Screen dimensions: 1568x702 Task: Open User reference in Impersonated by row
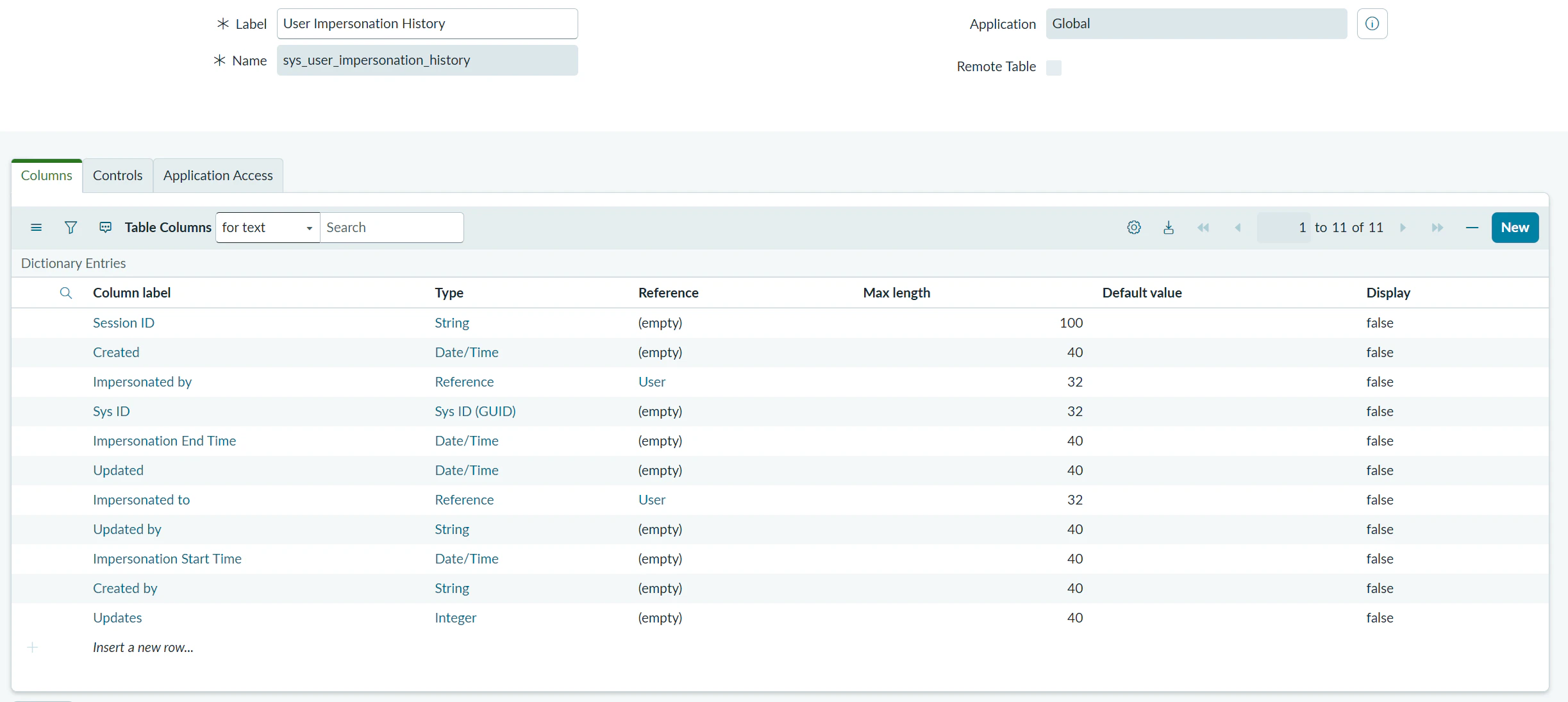tap(652, 382)
